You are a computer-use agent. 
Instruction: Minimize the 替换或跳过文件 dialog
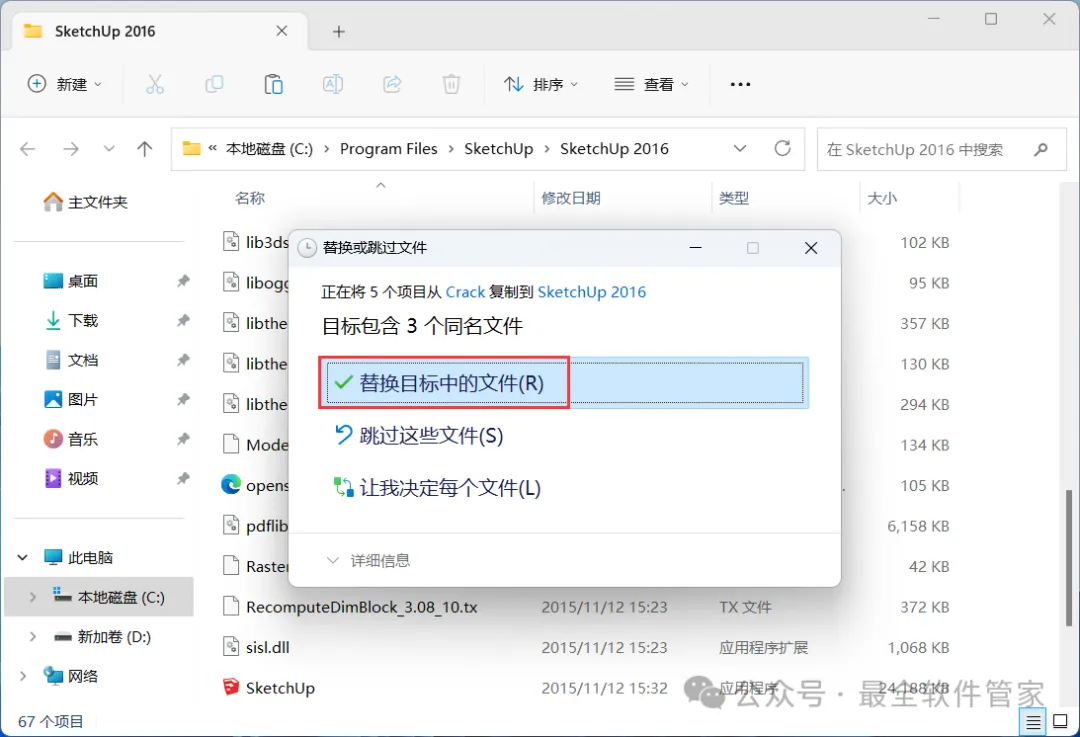pos(696,247)
